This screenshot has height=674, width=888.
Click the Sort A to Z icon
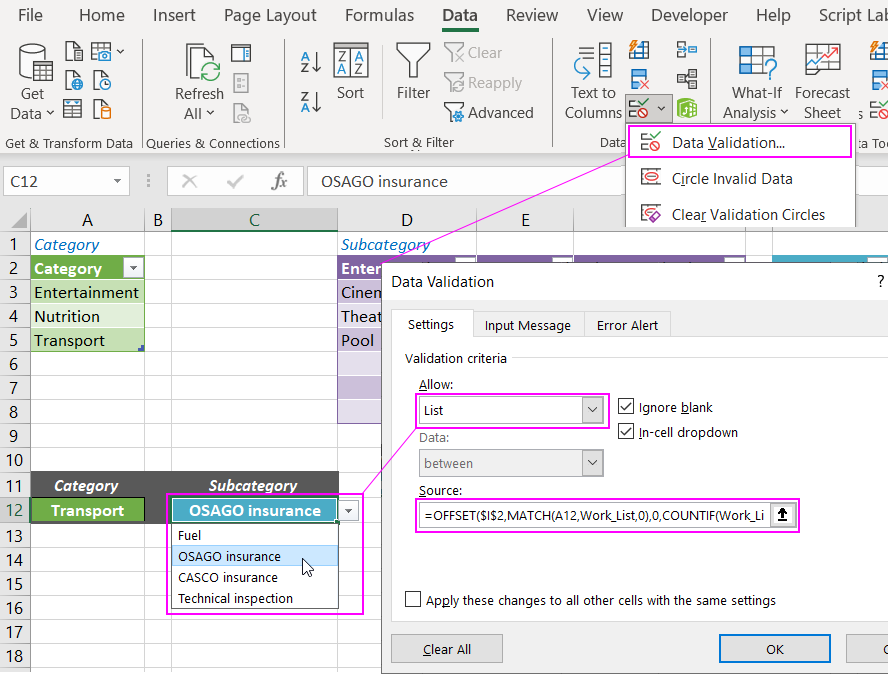click(311, 62)
